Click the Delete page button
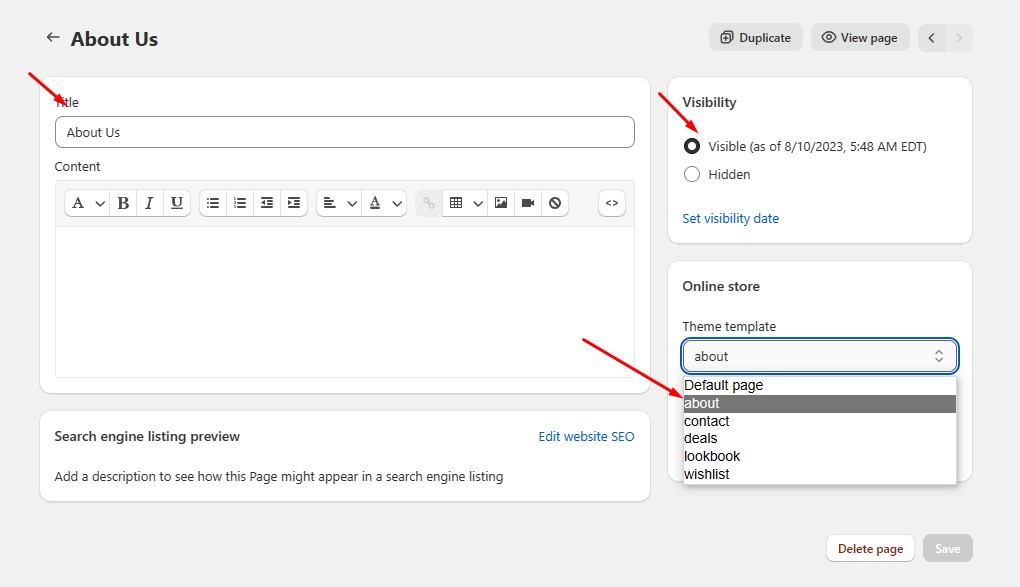Viewport: 1020px width, 587px height. pyautogui.click(x=870, y=548)
